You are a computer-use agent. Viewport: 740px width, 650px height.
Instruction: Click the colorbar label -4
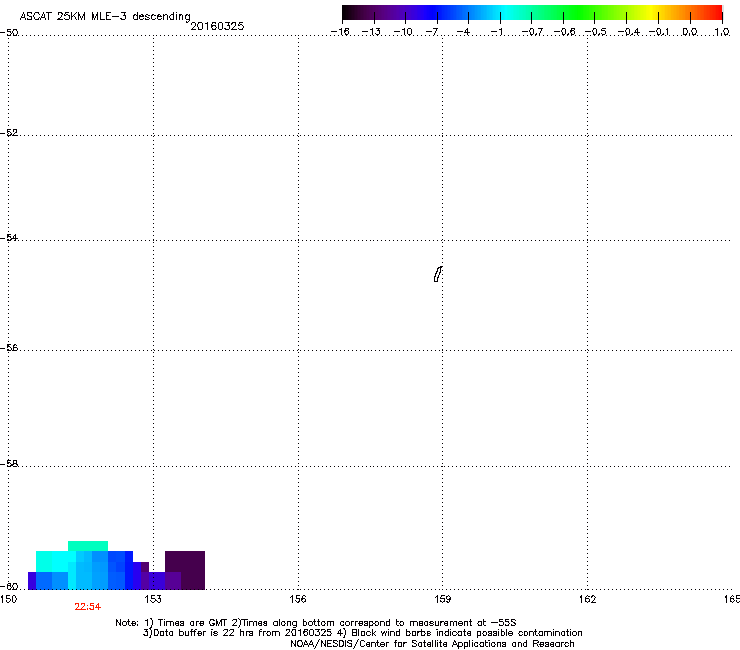pos(463,32)
